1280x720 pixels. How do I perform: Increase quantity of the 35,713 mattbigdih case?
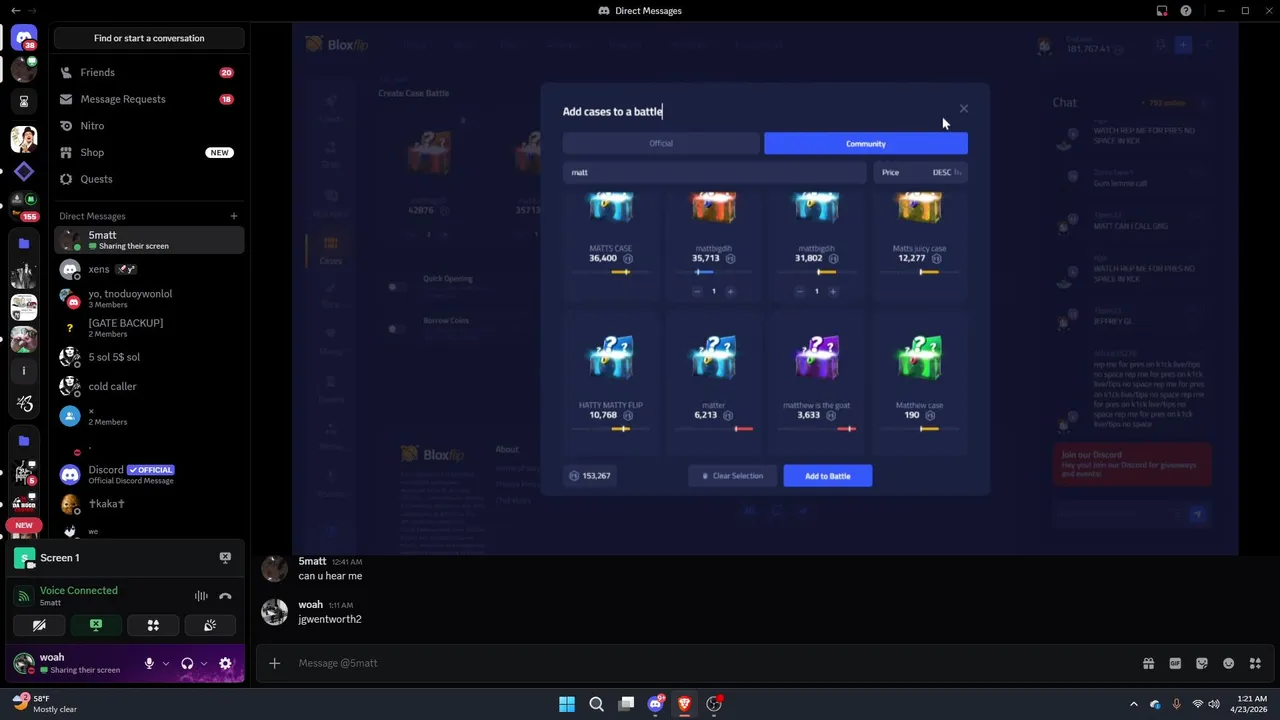[x=730, y=291]
